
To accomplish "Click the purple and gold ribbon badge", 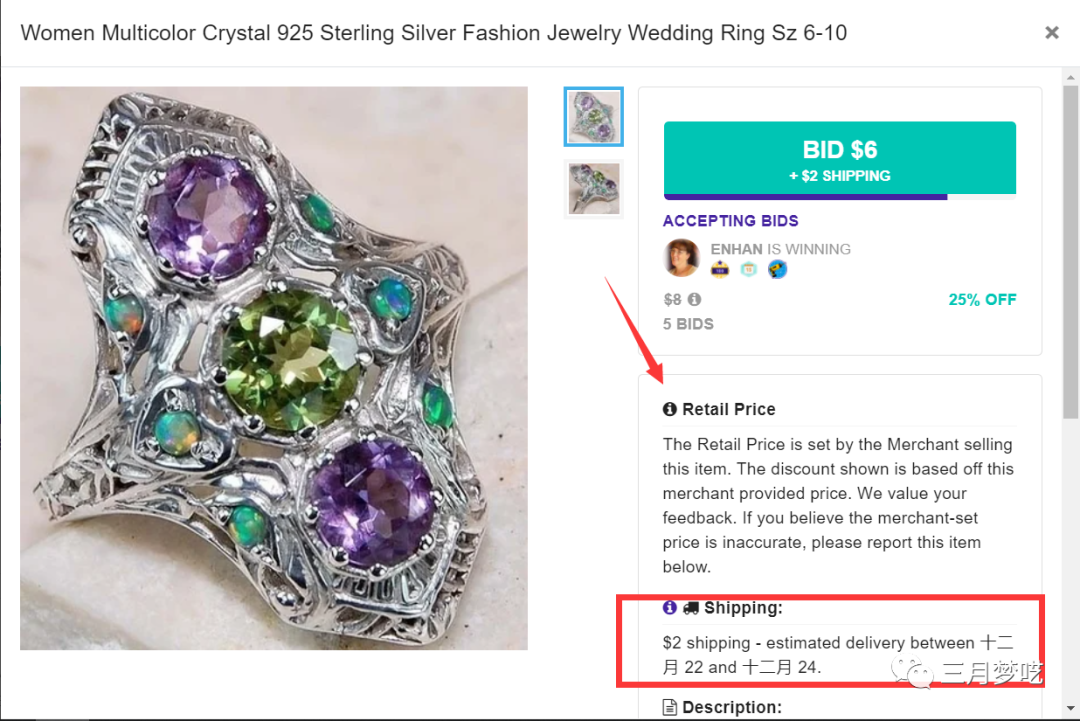I will coord(720,269).
